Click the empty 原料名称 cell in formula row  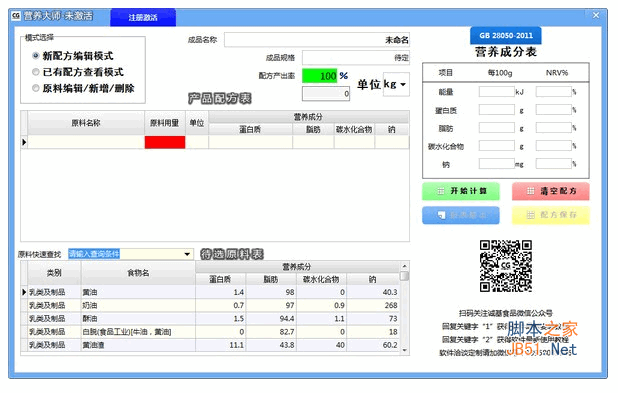(86, 142)
